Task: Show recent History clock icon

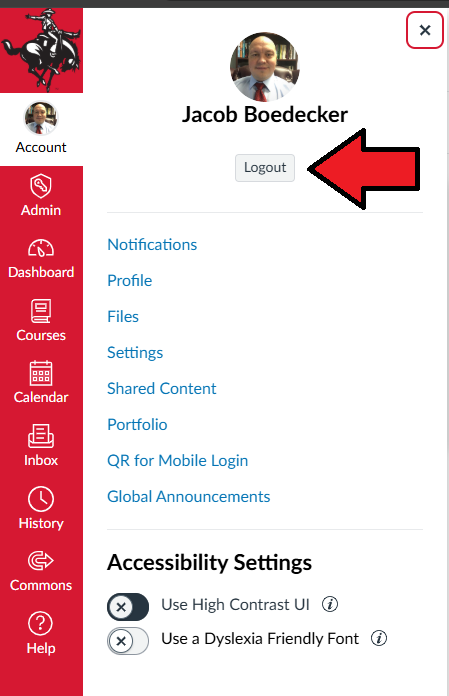Action: [41, 499]
